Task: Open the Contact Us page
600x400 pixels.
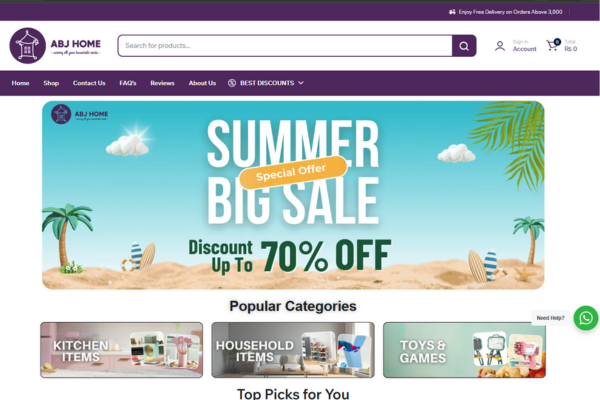Action: [89, 83]
